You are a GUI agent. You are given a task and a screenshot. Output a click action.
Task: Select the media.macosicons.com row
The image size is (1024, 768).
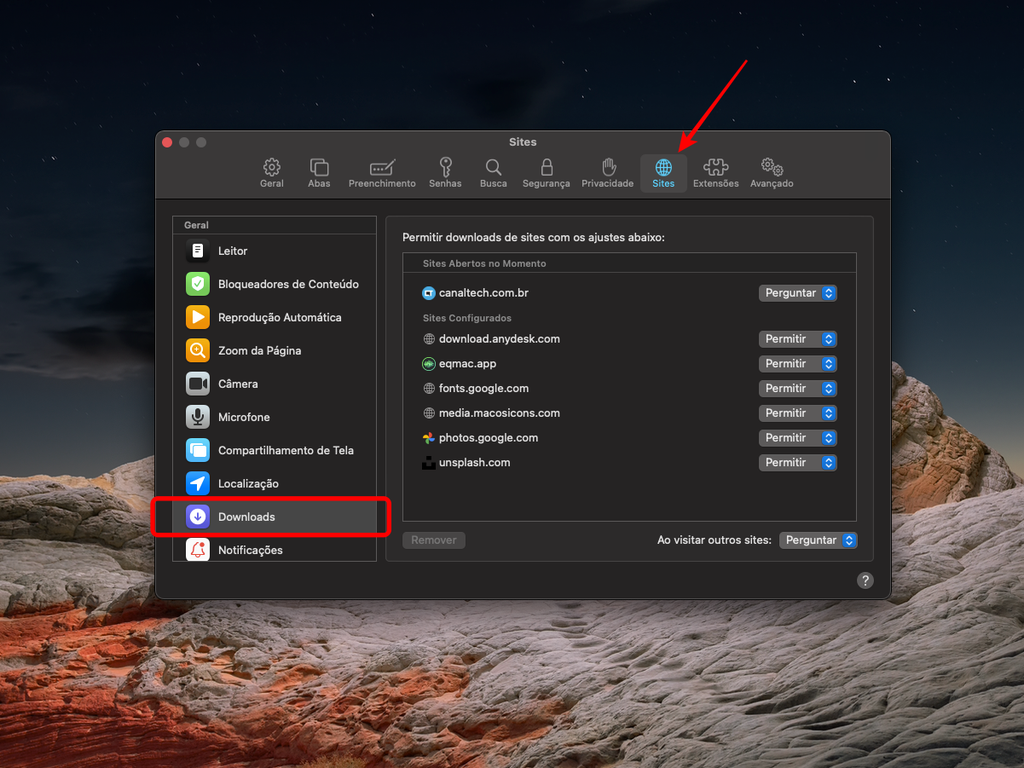630,413
